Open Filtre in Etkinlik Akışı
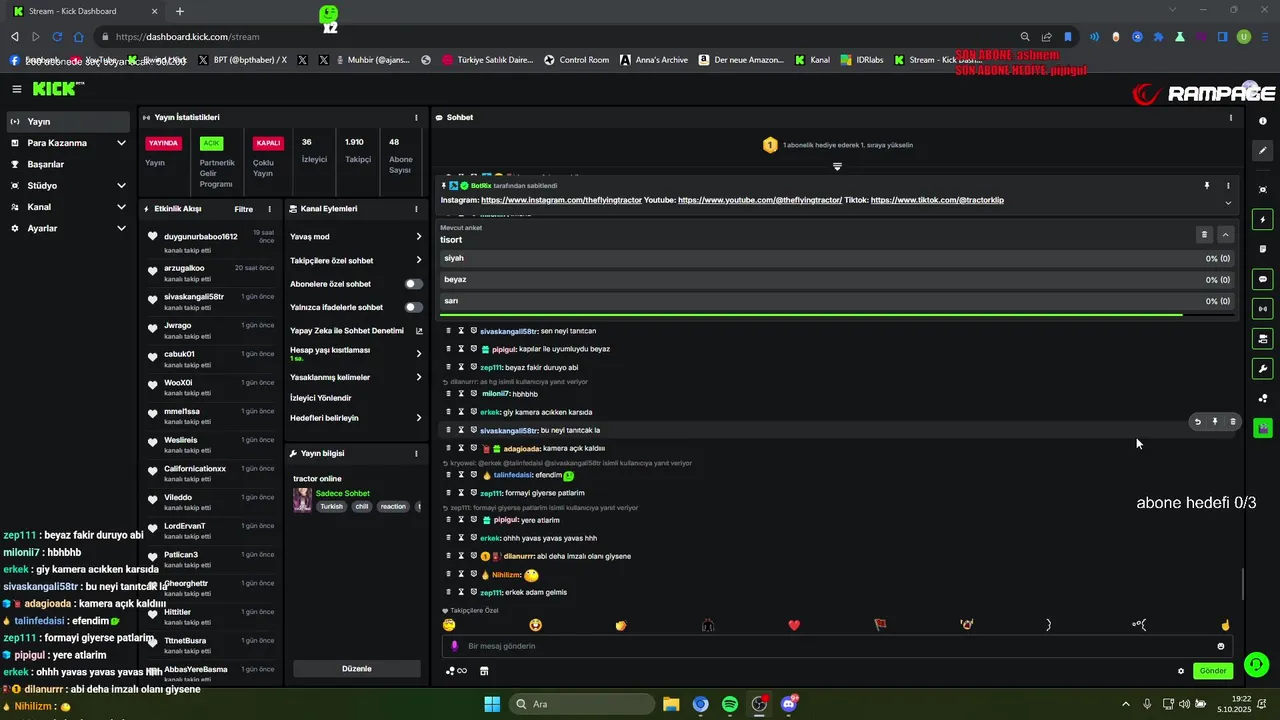Screen dimensions: 1280x720 (x=243, y=210)
